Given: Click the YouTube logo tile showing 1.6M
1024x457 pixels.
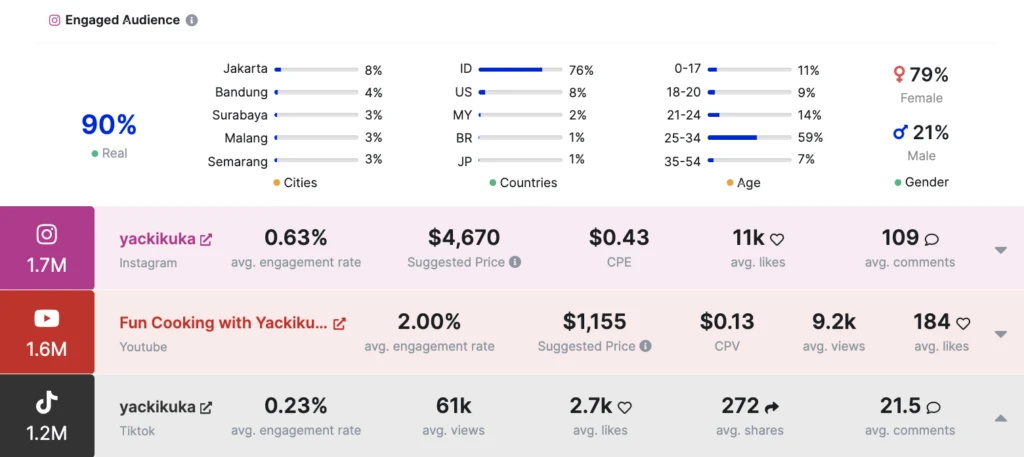Looking at the screenshot, I should (x=47, y=332).
